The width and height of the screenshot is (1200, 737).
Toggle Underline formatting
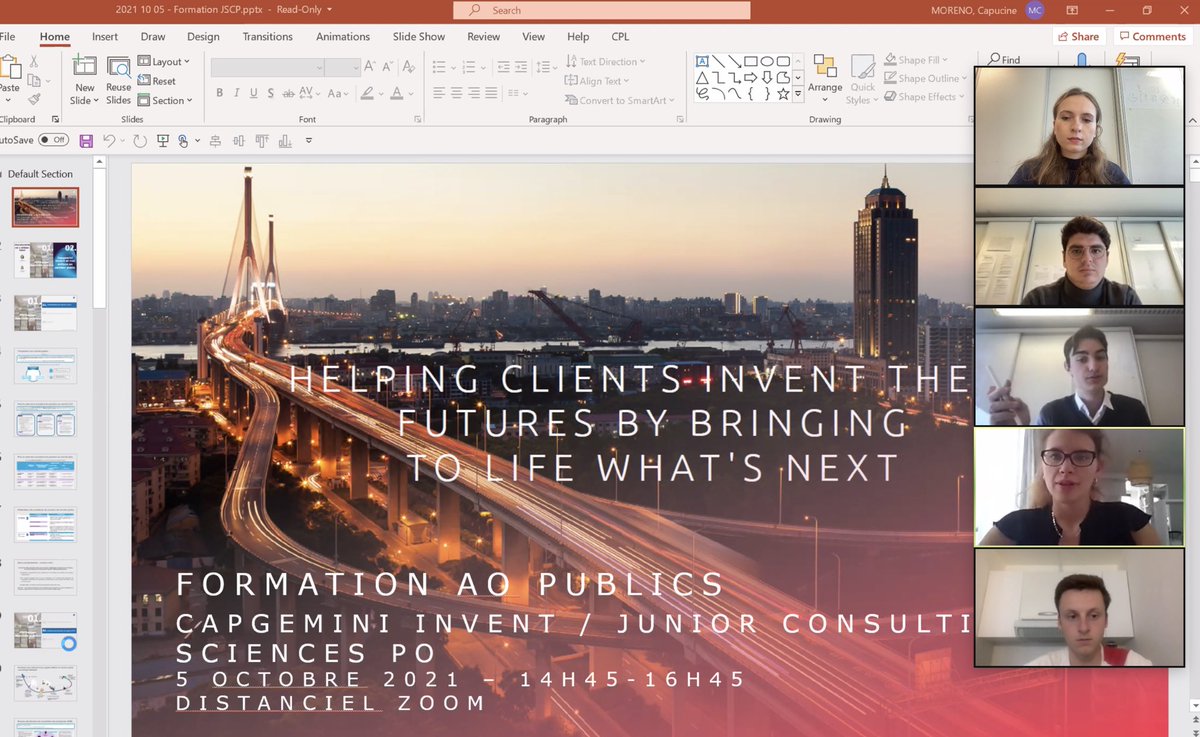pos(255,93)
